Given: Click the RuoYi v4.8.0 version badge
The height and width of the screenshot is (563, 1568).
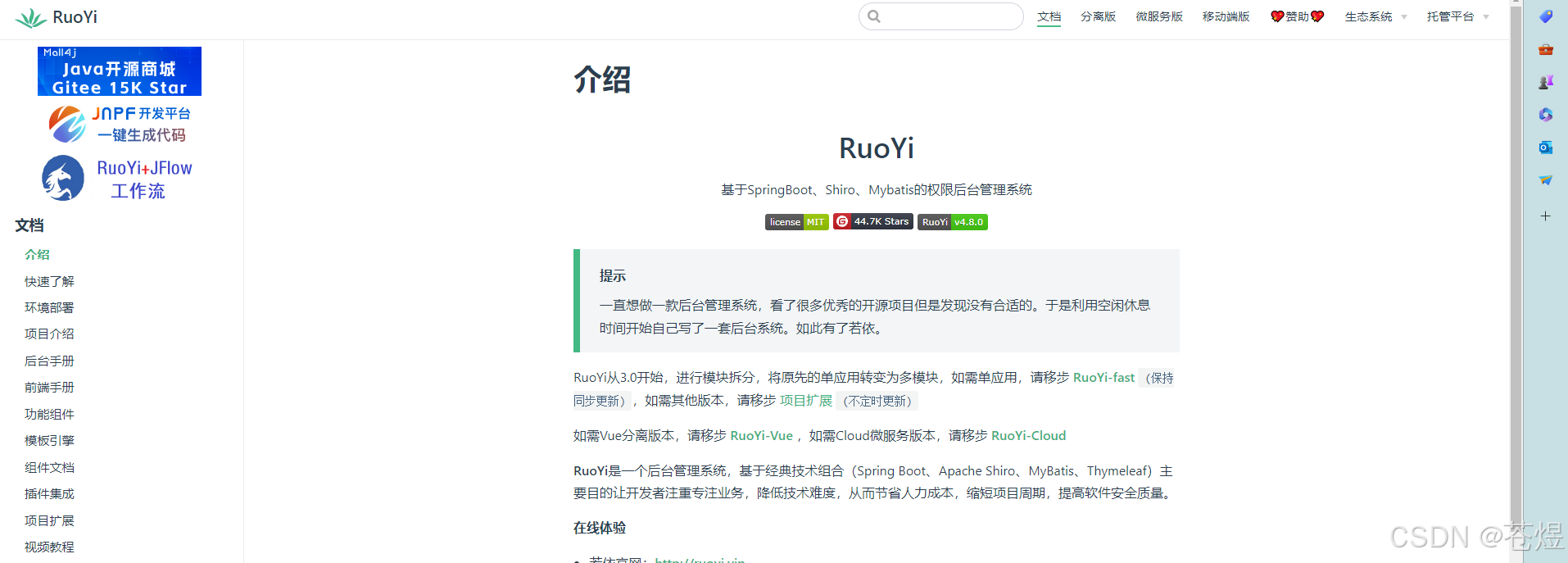Looking at the screenshot, I should tap(953, 222).
